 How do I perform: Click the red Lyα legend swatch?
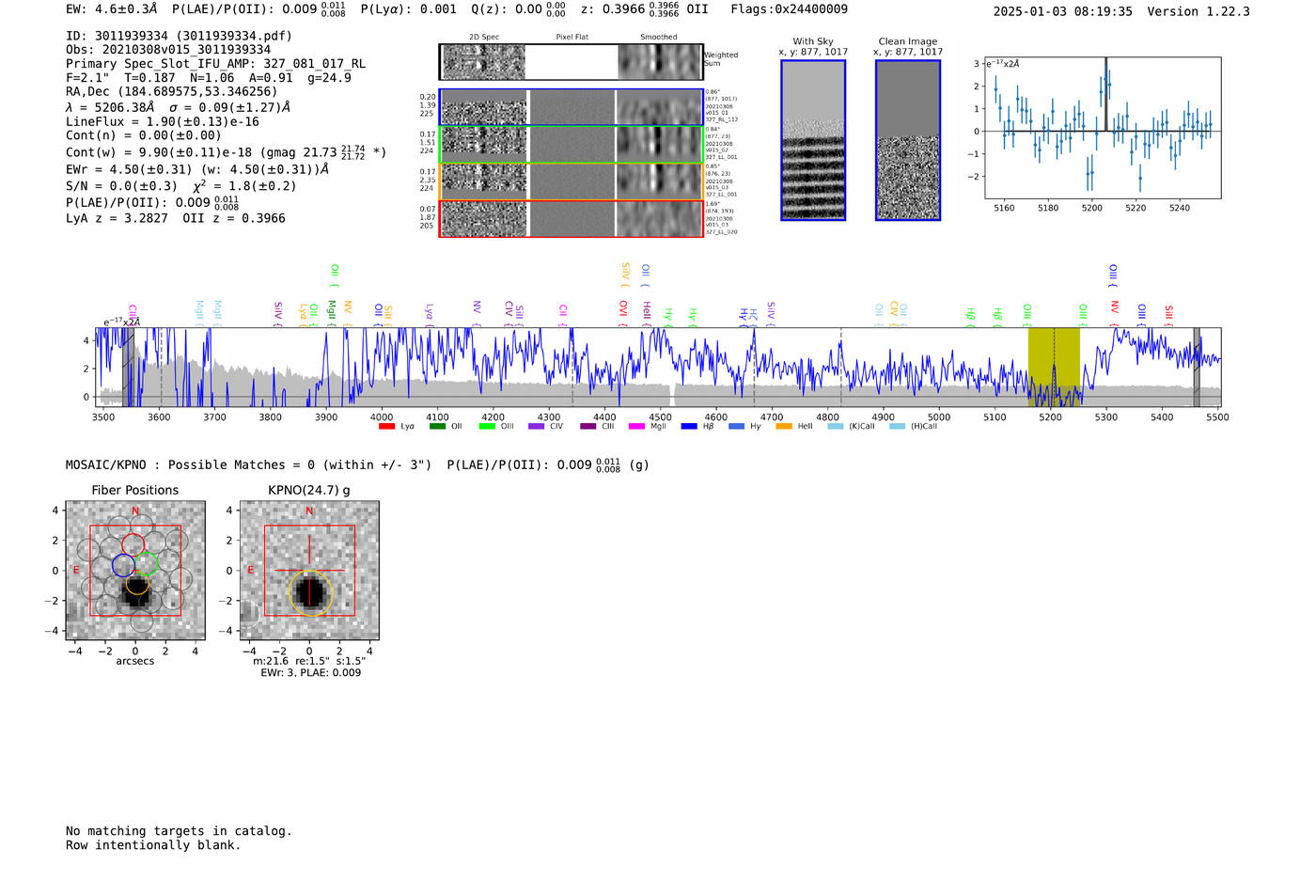[386, 427]
